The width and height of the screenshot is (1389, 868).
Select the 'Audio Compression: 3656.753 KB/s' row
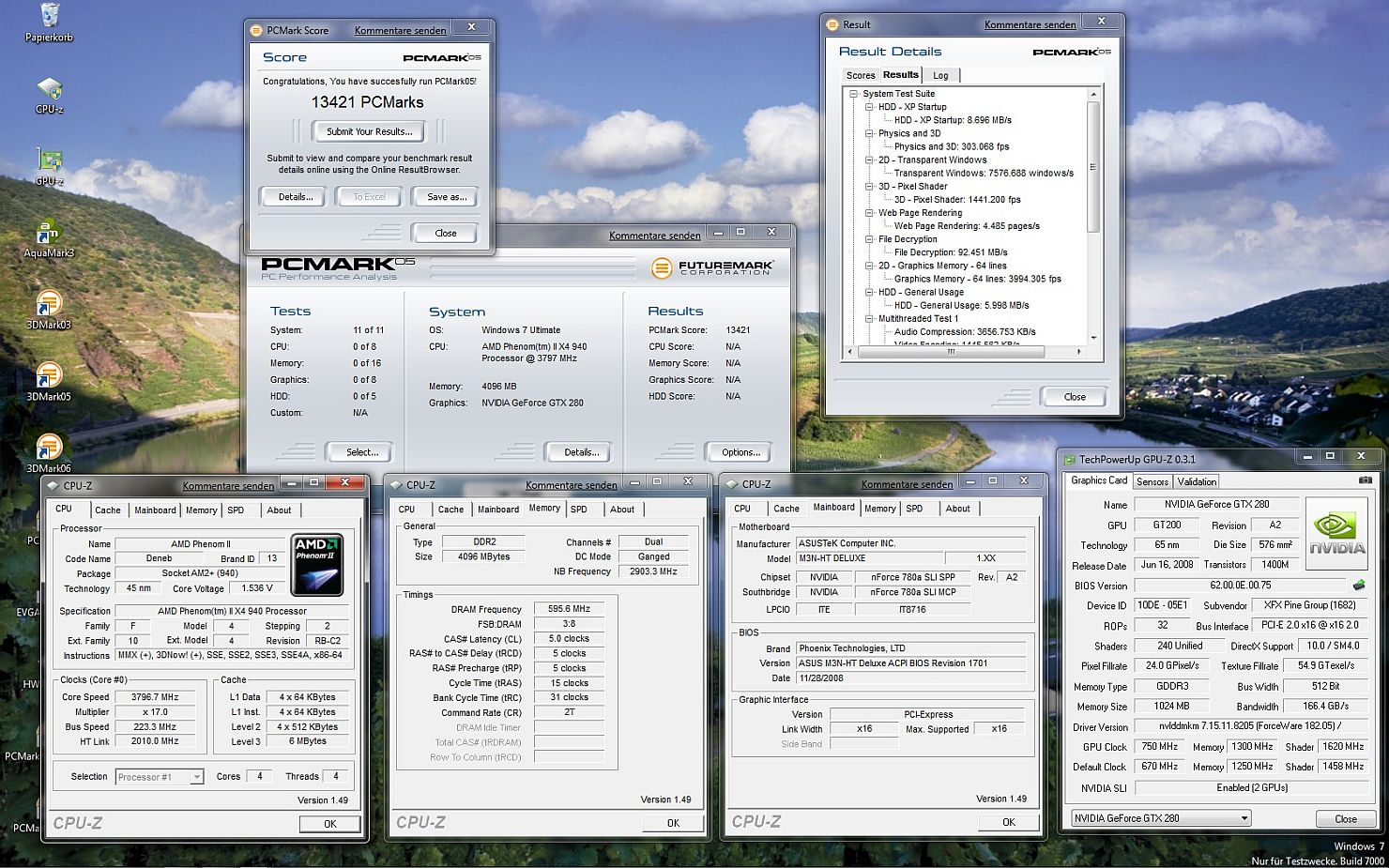pos(965,331)
